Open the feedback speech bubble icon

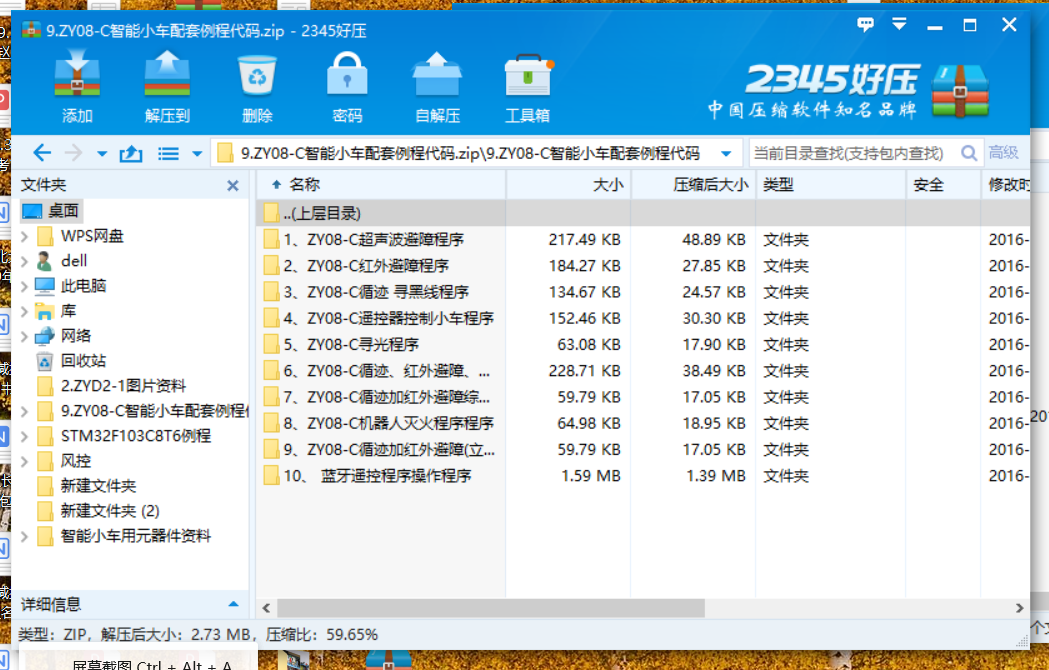click(865, 25)
